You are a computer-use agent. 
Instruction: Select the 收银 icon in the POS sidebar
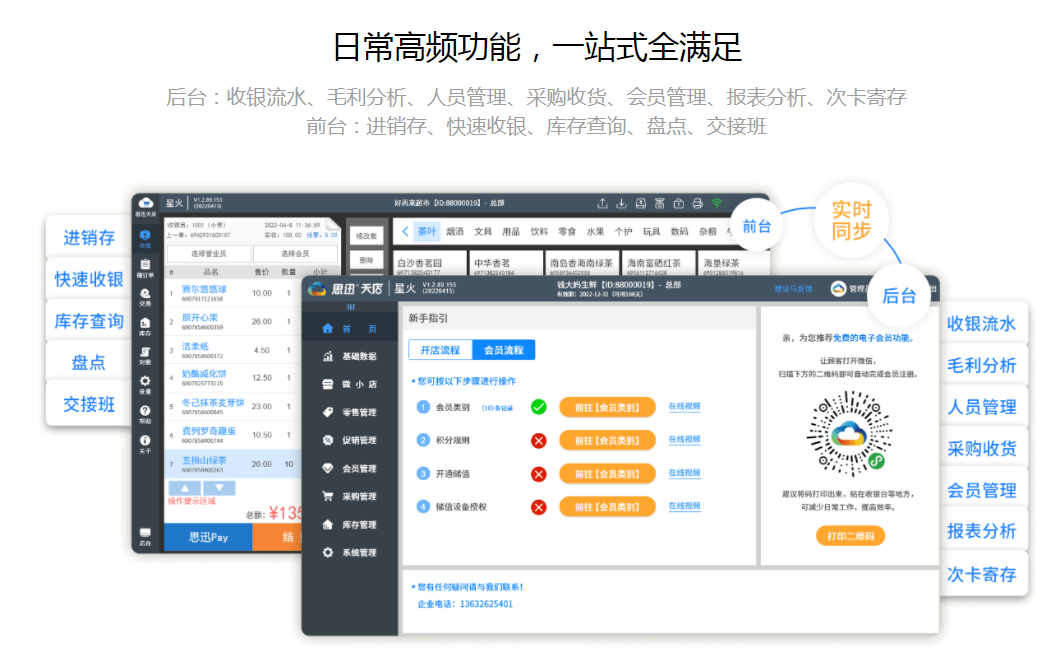tap(146, 237)
